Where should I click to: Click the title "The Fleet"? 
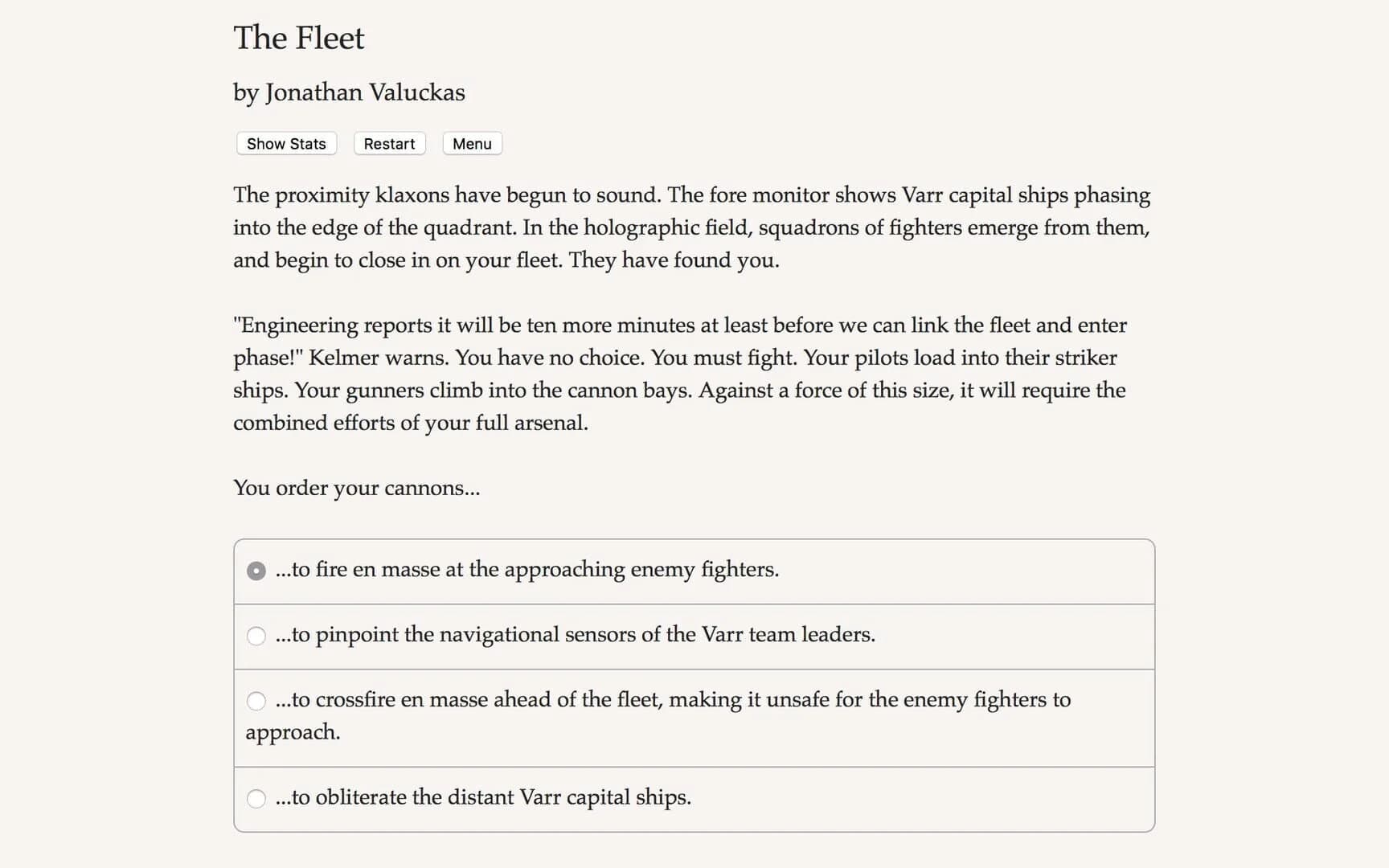(x=298, y=37)
